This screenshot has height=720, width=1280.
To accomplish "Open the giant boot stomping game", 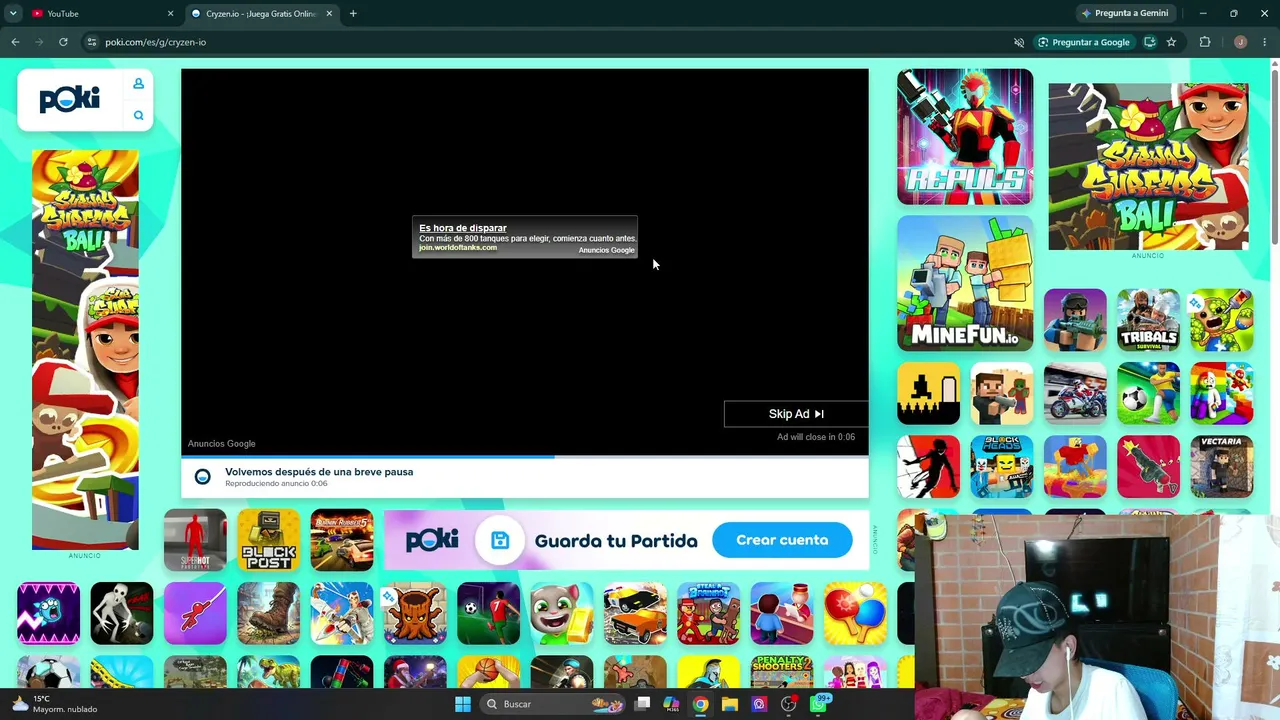I will pyautogui.click(x=268, y=613).
